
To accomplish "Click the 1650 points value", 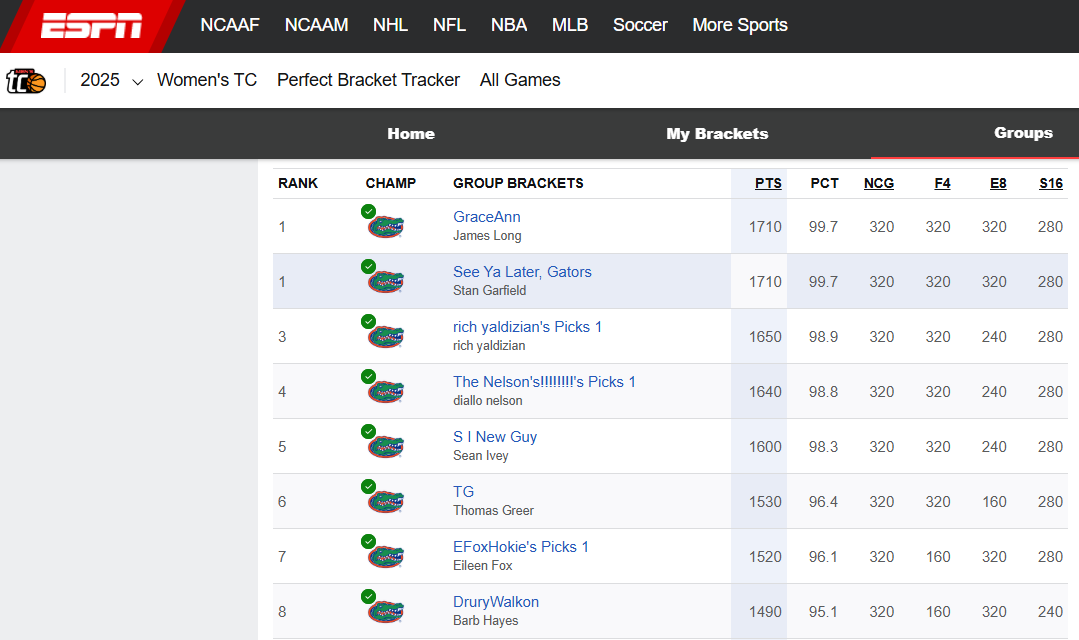I will [765, 337].
